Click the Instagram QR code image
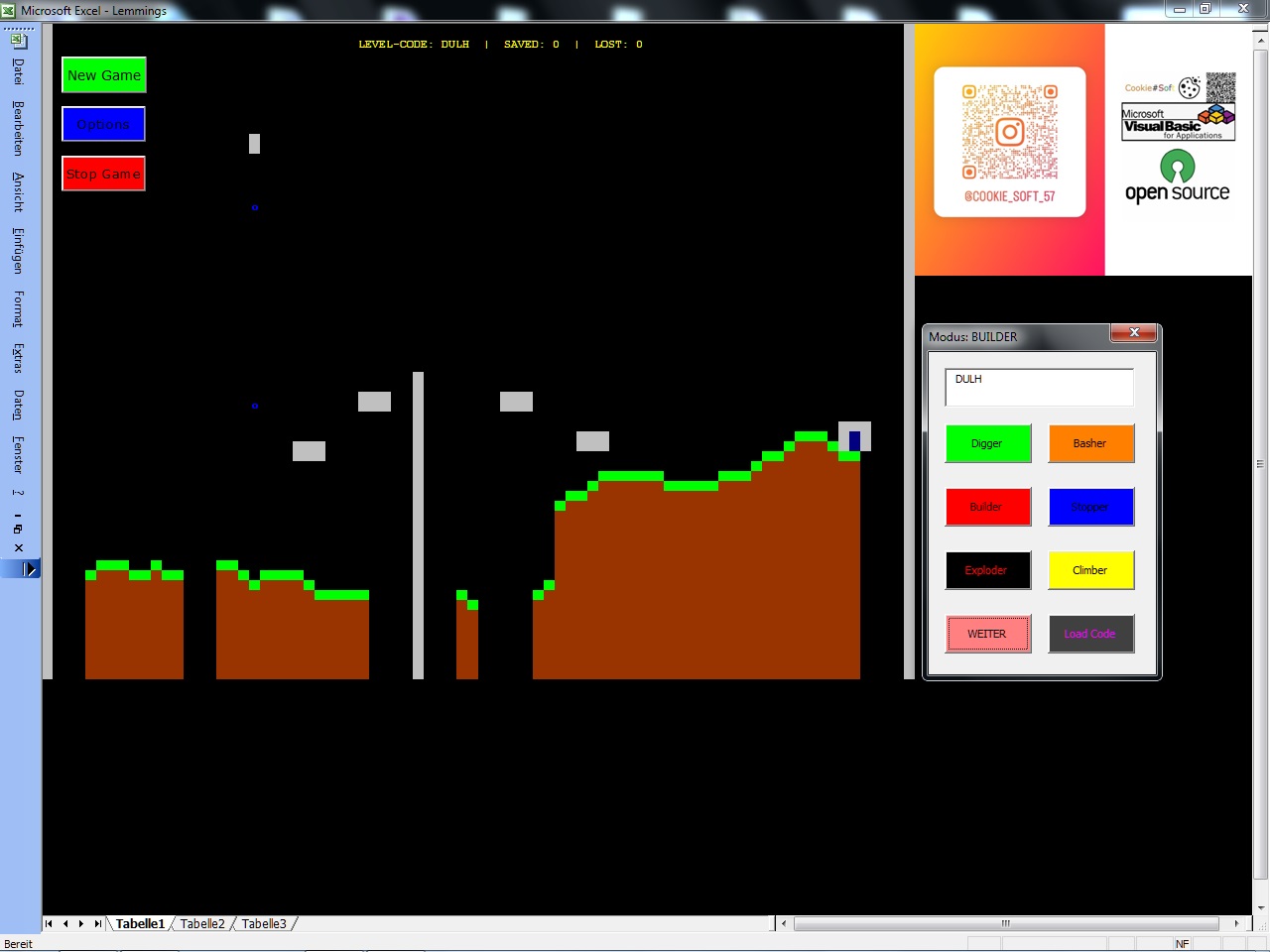This screenshot has width=1270, height=952. click(1010, 131)
